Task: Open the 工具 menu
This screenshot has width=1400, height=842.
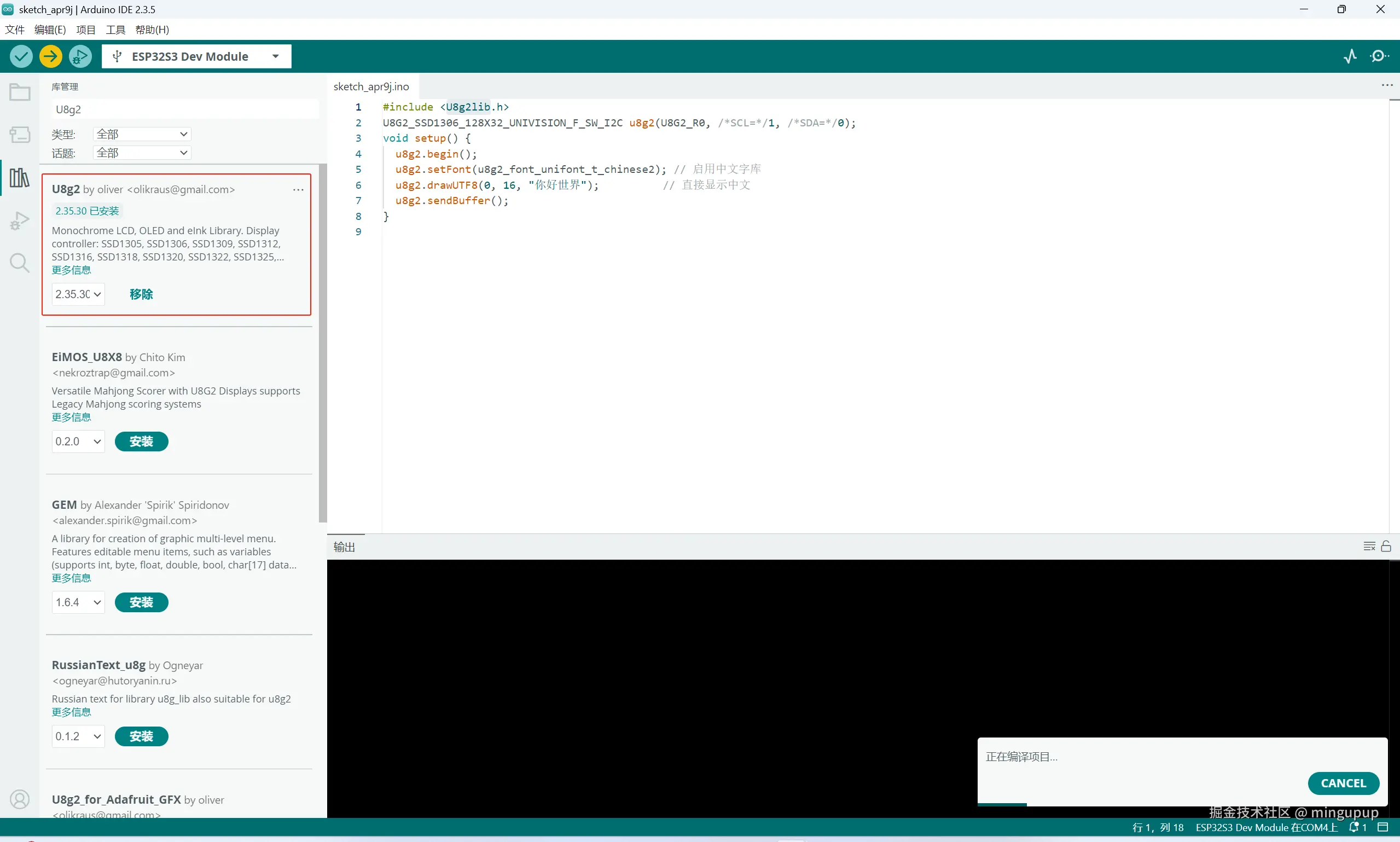Action: (115, 30)
